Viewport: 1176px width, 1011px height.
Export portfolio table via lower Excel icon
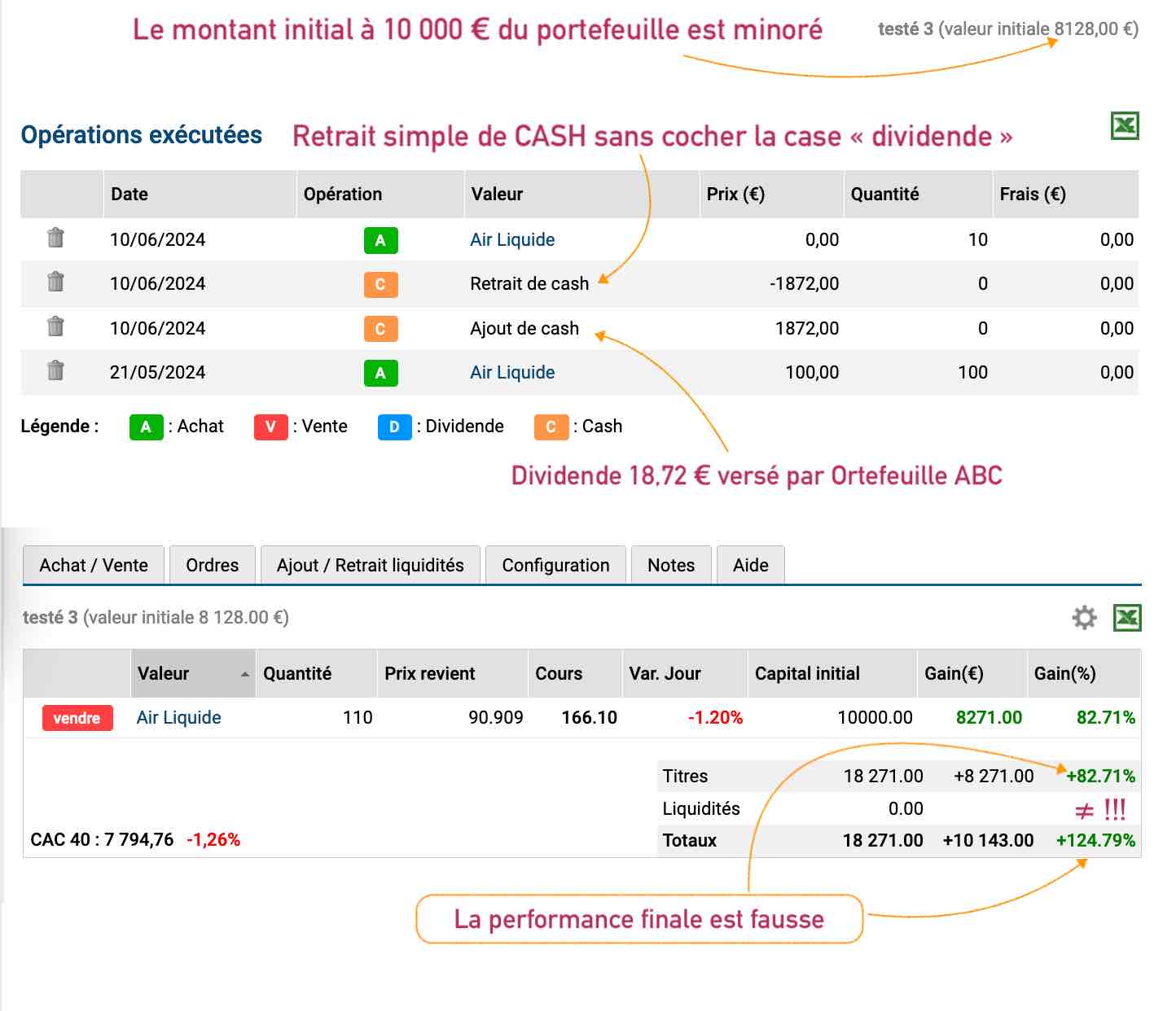click(1127, 618)
